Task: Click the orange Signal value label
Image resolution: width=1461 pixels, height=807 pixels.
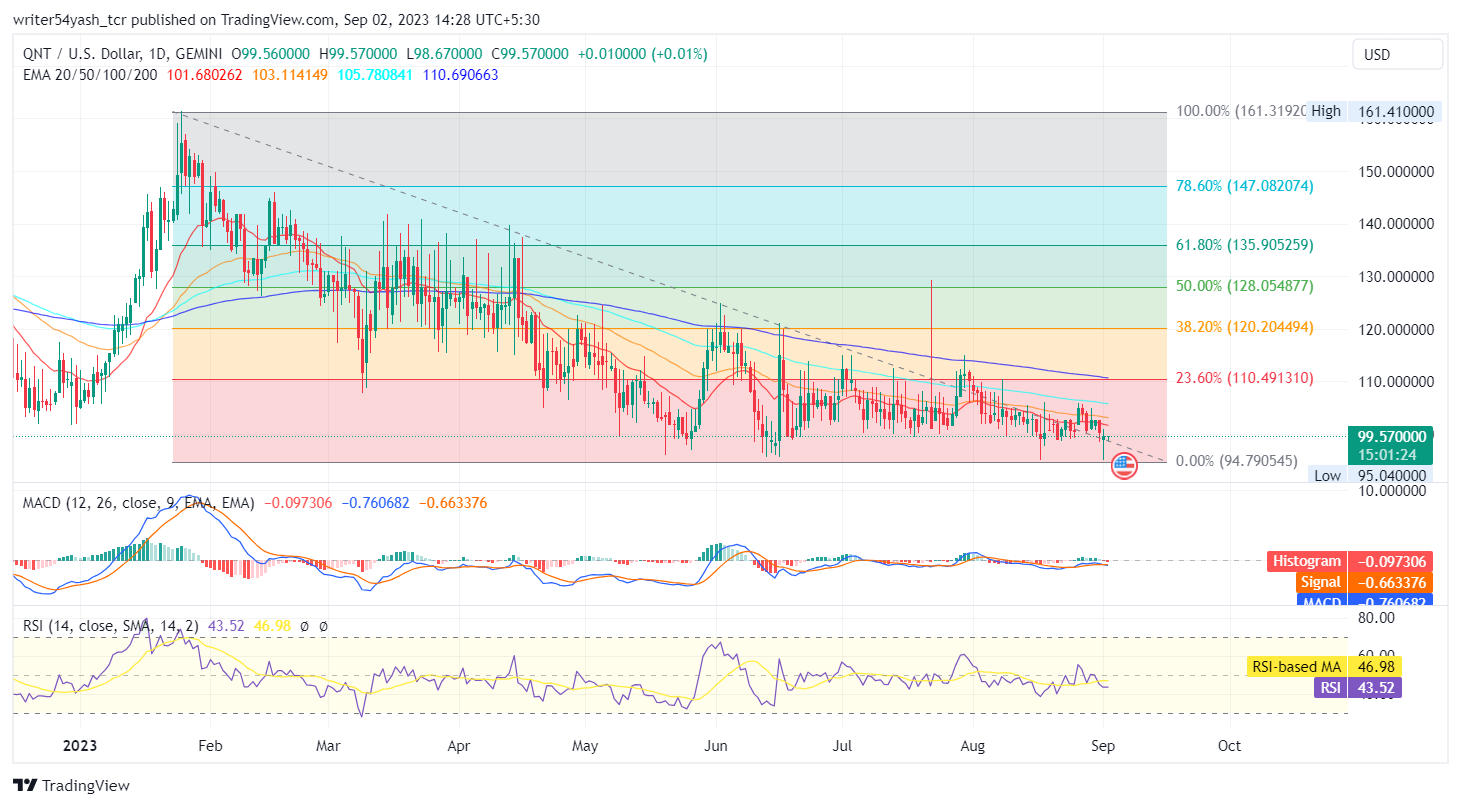Action: 1365,582
